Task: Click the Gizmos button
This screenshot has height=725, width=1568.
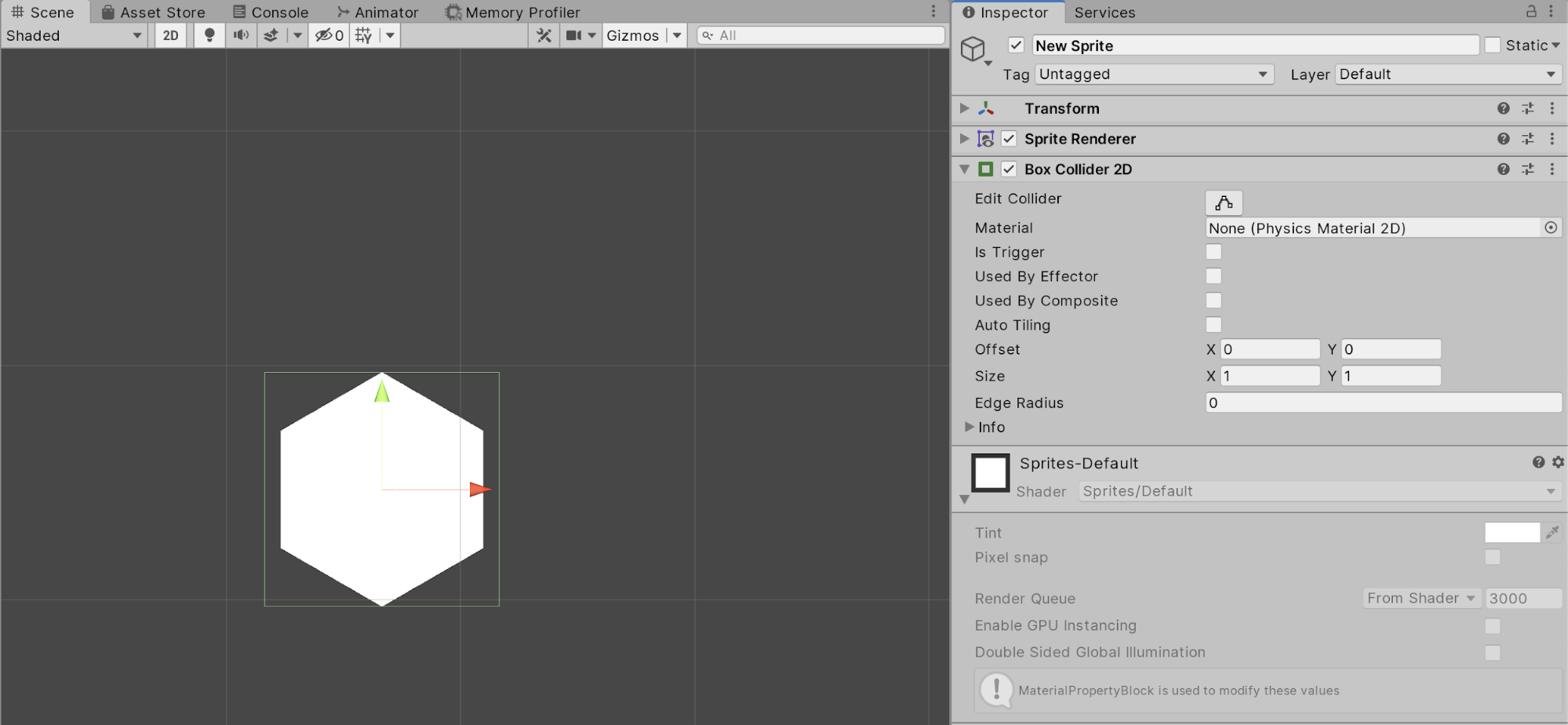Action: (632, 35)
